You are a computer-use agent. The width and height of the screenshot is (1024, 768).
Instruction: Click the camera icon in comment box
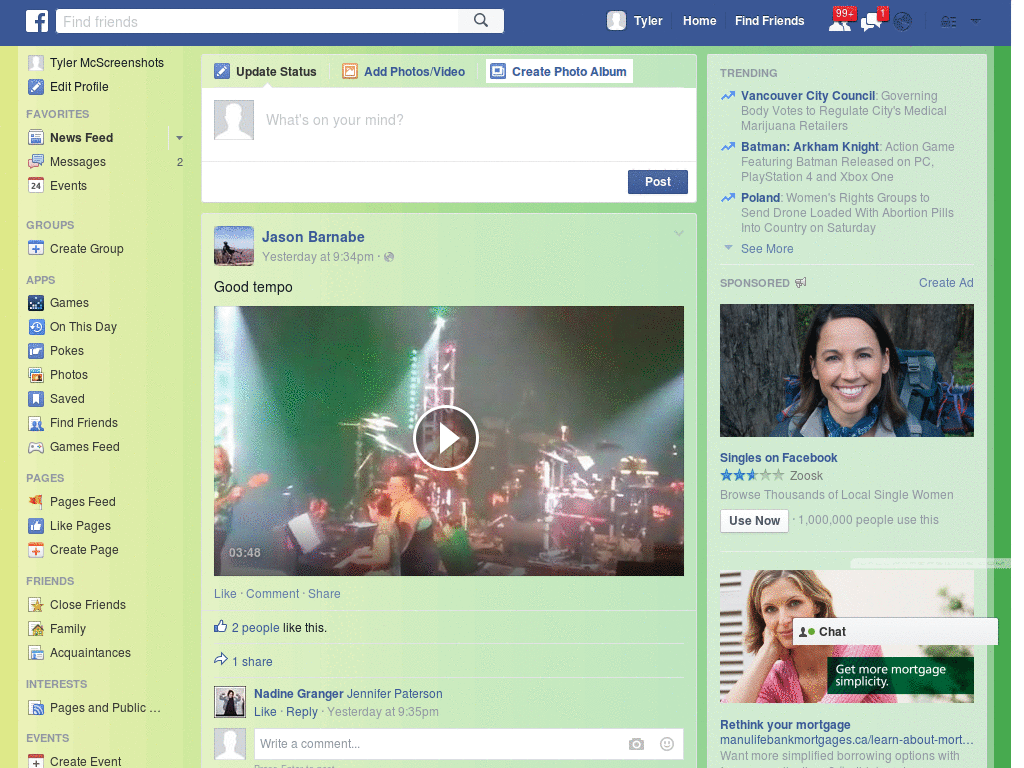(636, 744)
